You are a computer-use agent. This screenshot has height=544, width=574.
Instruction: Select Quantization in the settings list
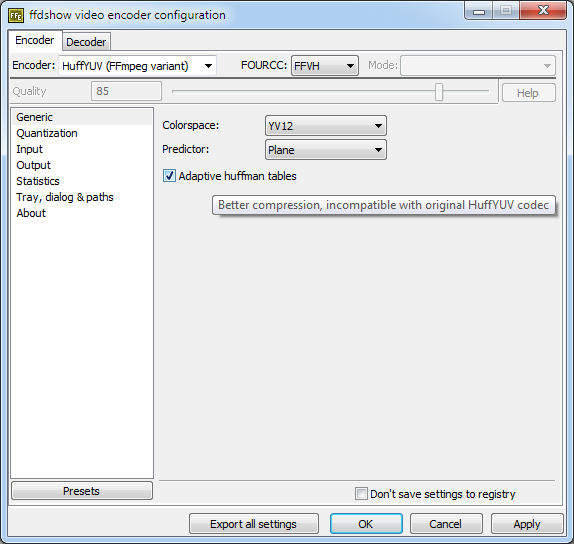(x=47, y=133)
